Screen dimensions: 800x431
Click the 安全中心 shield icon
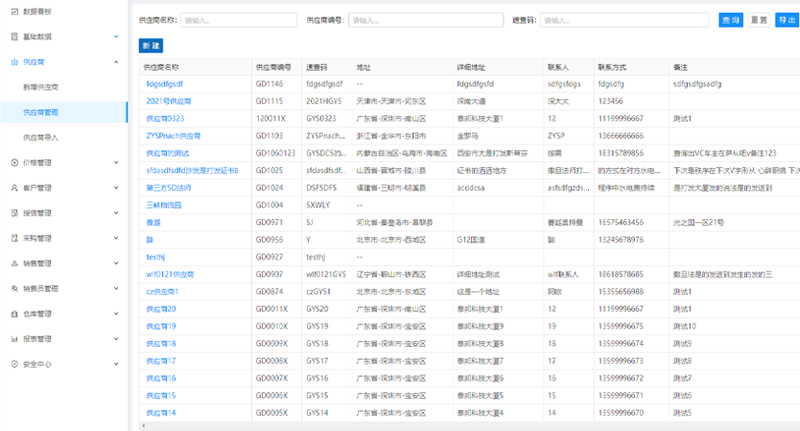(14, 364)
